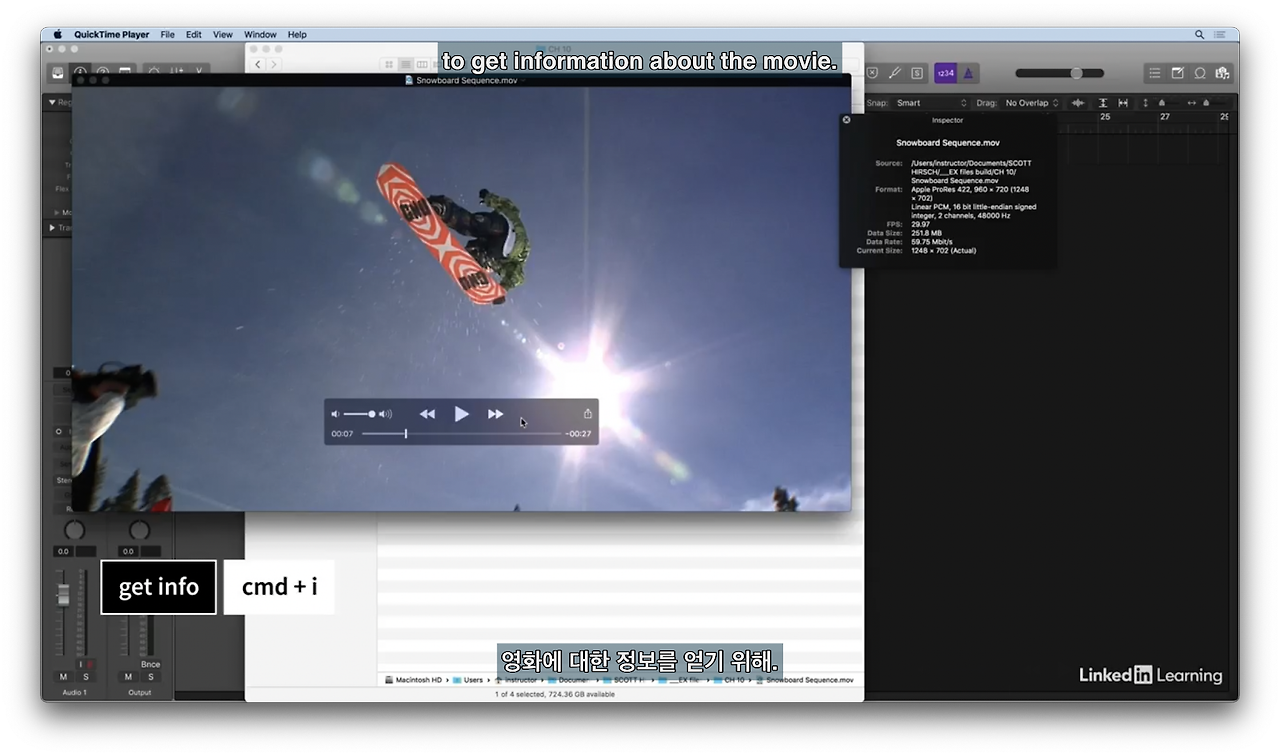Image resolution: width=1280 pixels, height=756 pixels.
Task: Fast forward the QuickTime movie
Action: pos(495,414)
